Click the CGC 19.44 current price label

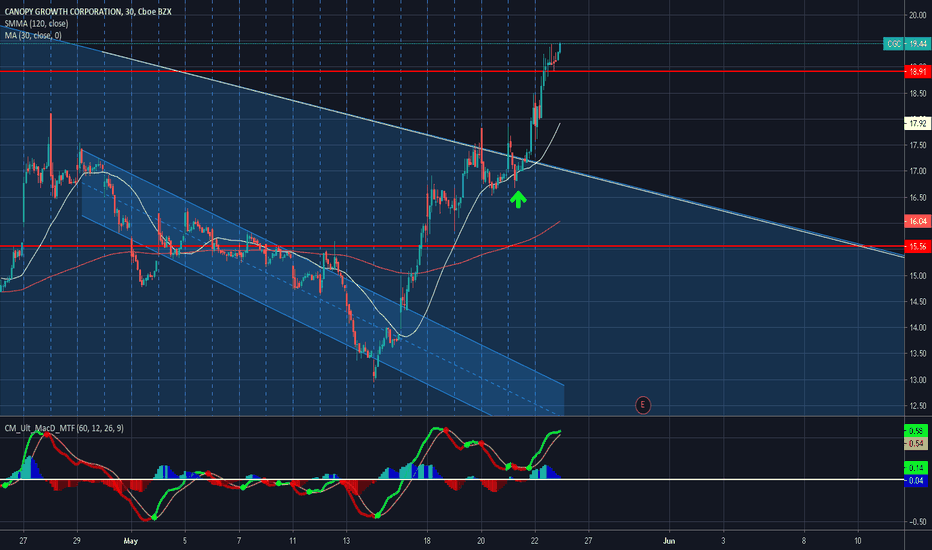click(906, 44)
